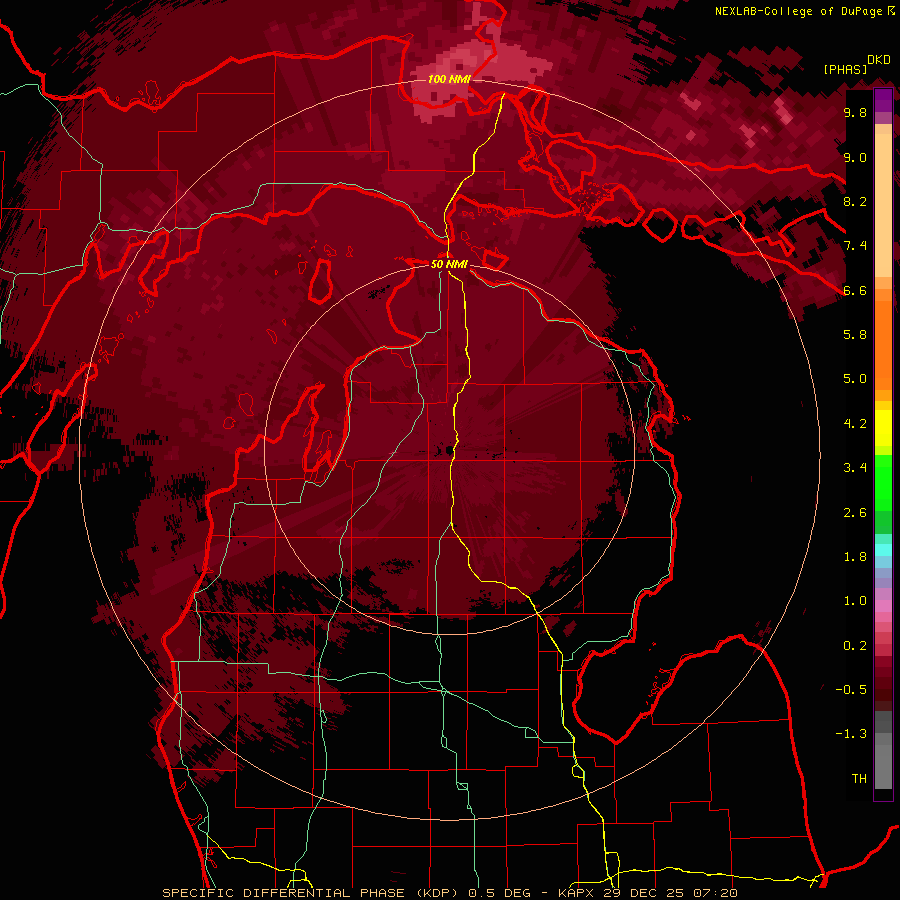
Task: Click the 3.4 legend value
Action: pyautogui.click(x=855, y=468)
